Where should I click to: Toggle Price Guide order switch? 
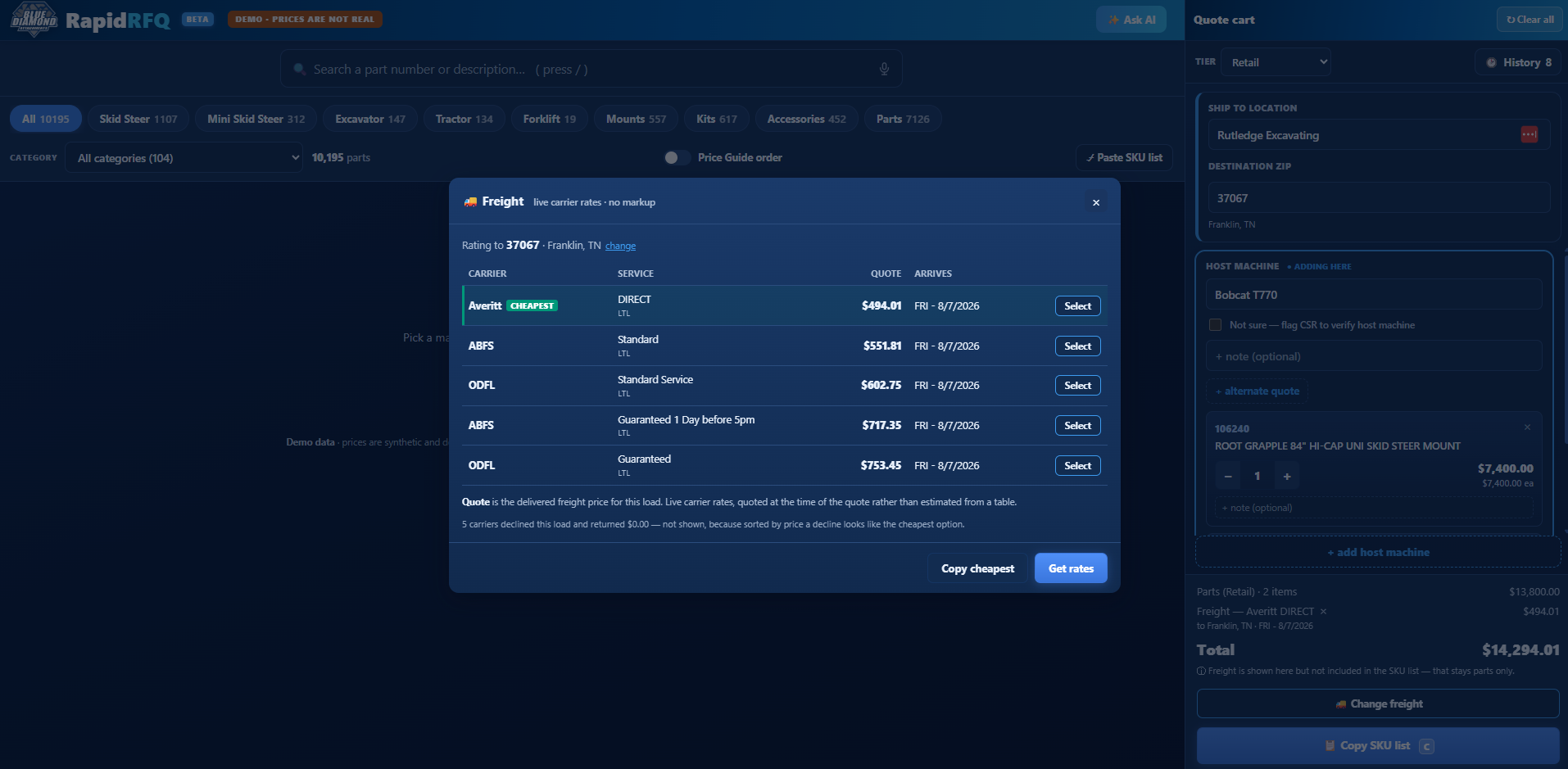pos(677,157)
